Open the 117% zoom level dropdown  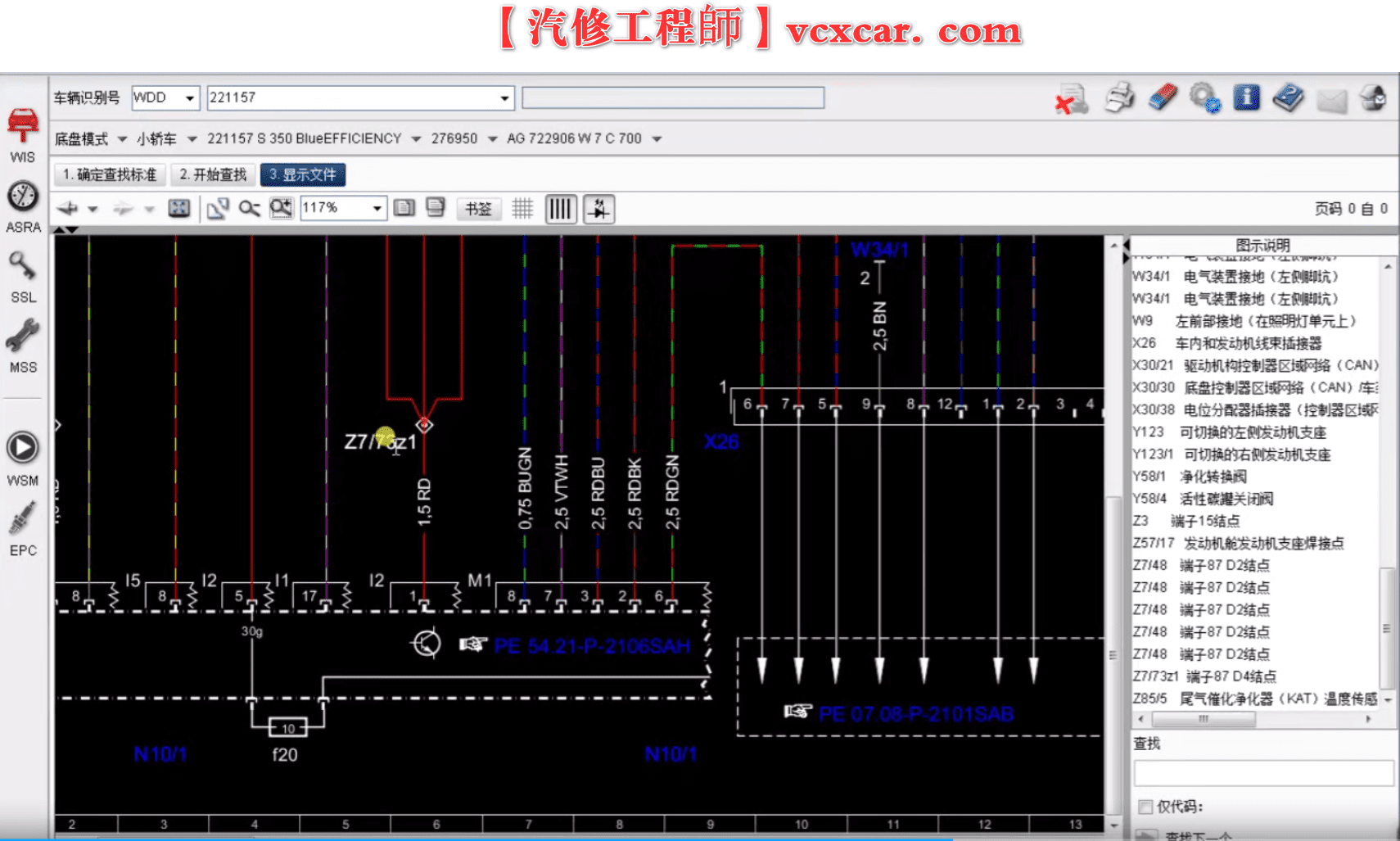[377, 208]
